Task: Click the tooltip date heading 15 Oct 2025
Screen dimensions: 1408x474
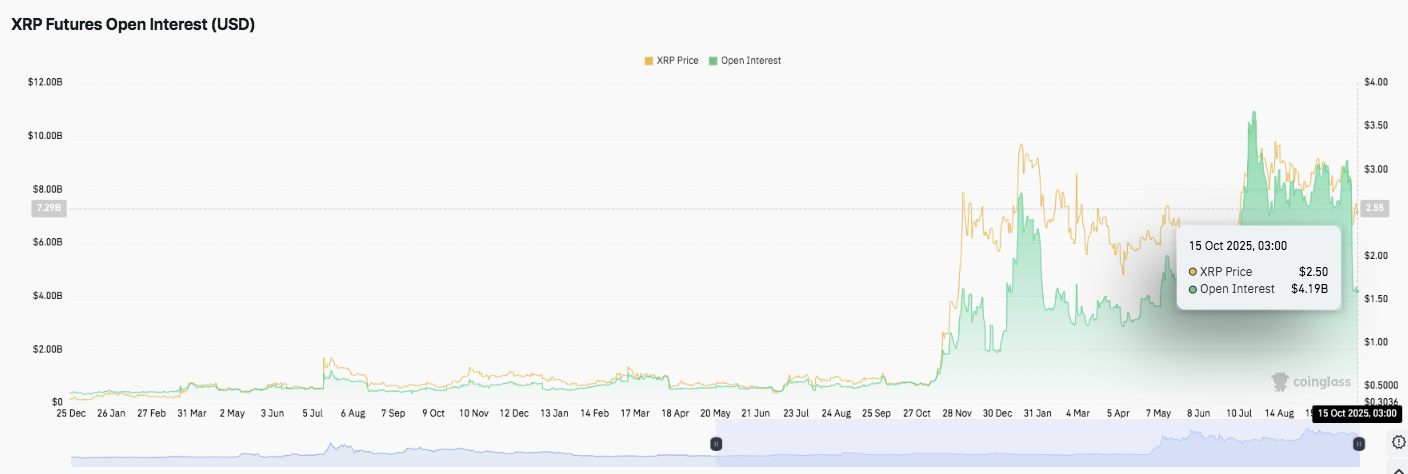Action: pos(1238,246)
